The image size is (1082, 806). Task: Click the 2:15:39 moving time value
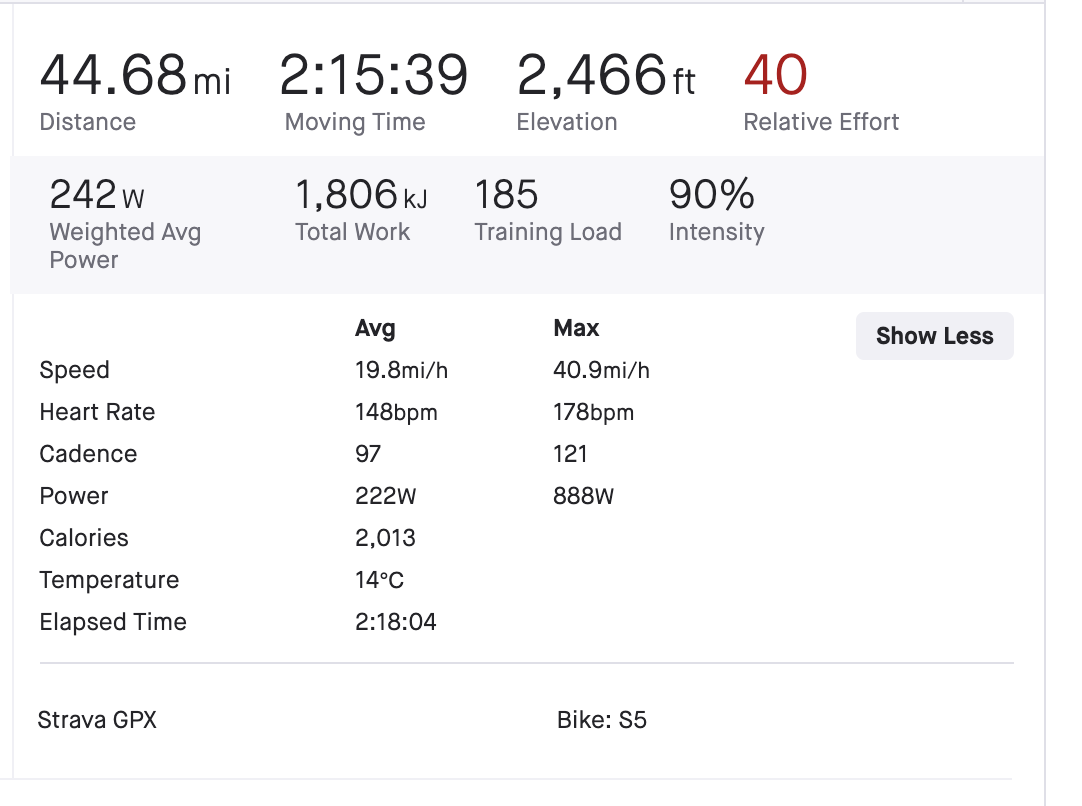pyautogui.click(x=373, y=76)
